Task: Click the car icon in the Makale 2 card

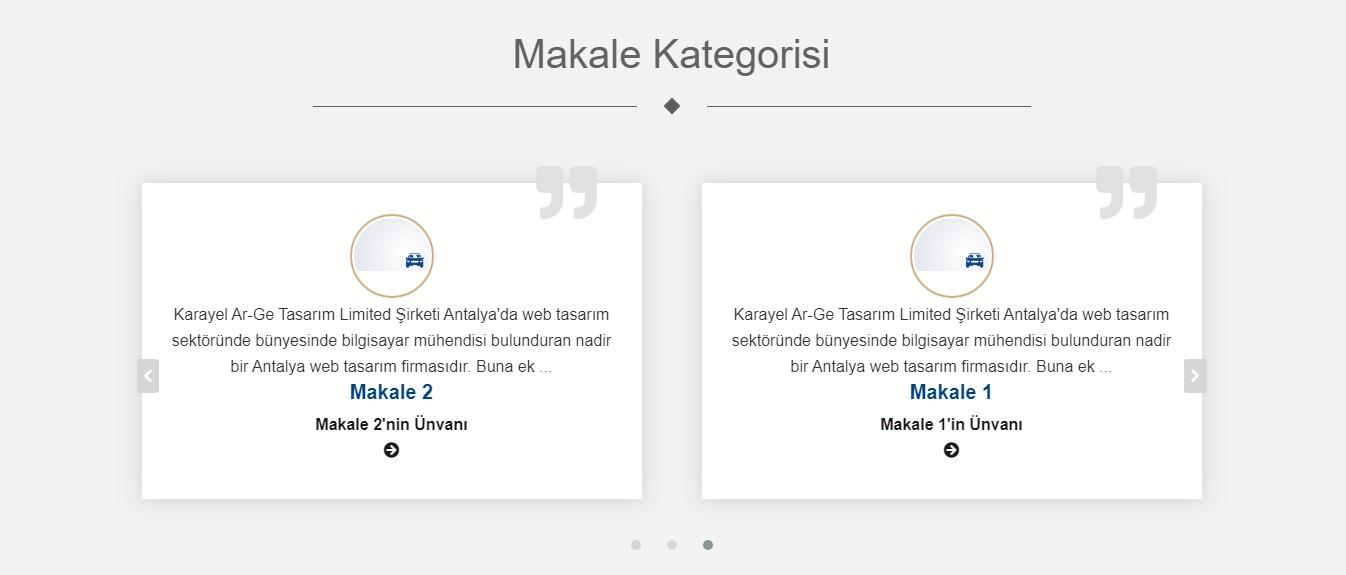Action: 415,260
